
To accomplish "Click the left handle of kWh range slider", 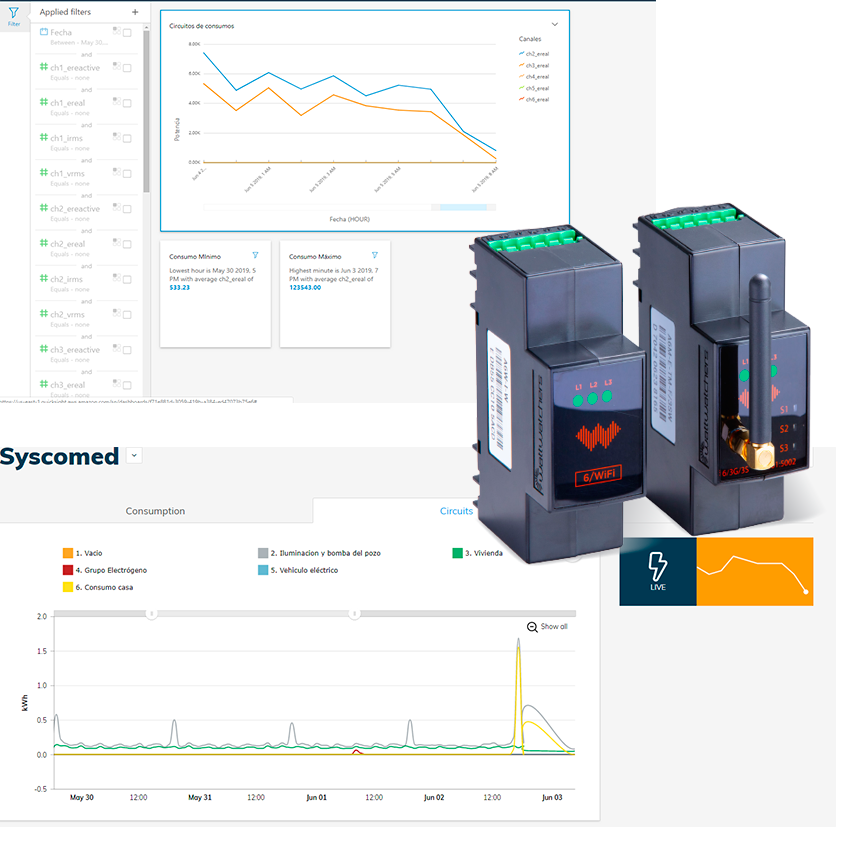I will point(152,614).
